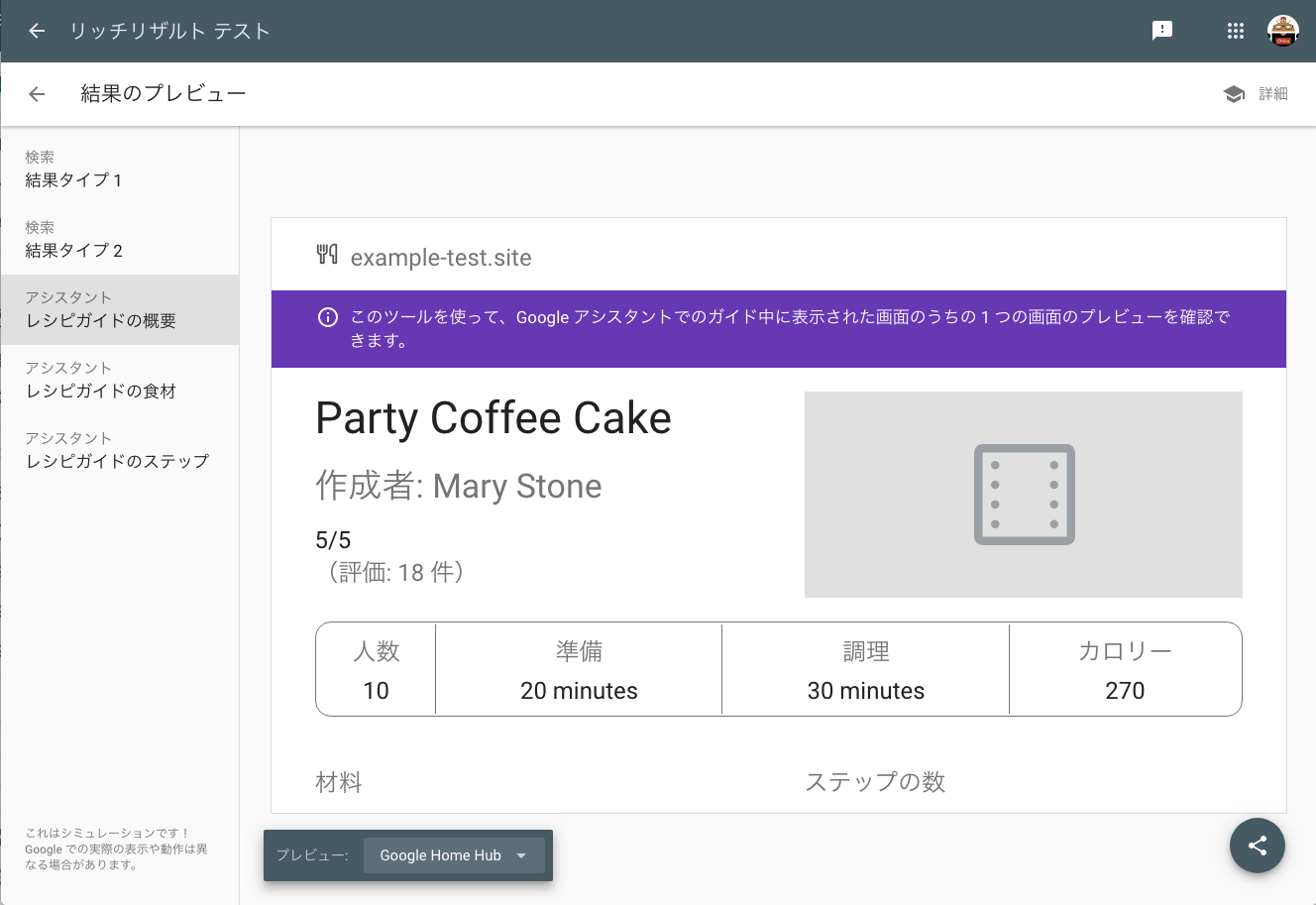Click the 詳細 link text

(x=1273, y=94)
